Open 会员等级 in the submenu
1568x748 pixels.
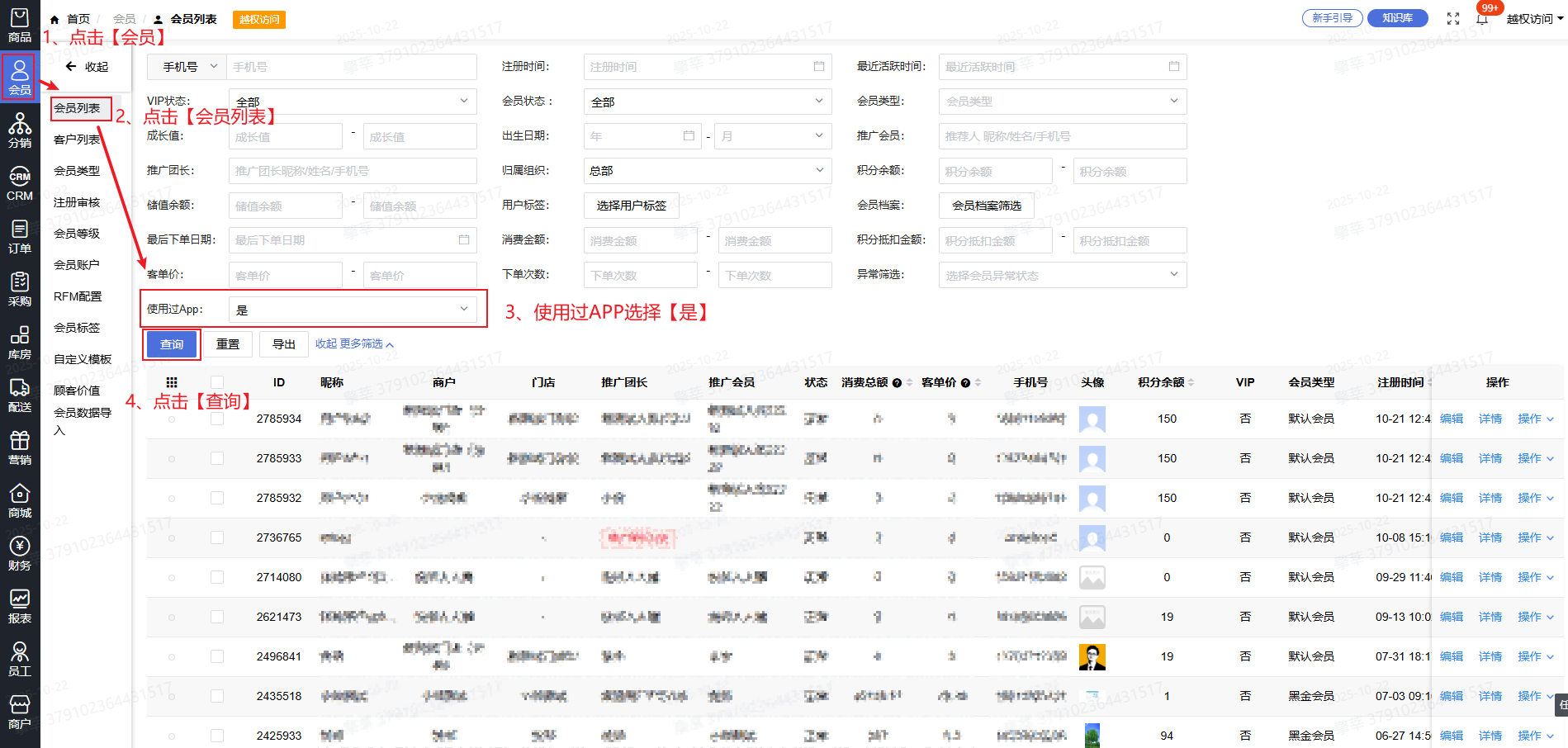coord(77,234)
